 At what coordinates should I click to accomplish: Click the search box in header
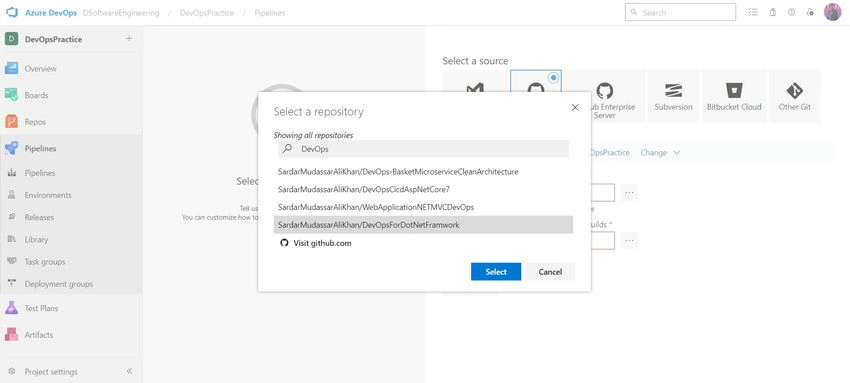(x=680, y=12)
